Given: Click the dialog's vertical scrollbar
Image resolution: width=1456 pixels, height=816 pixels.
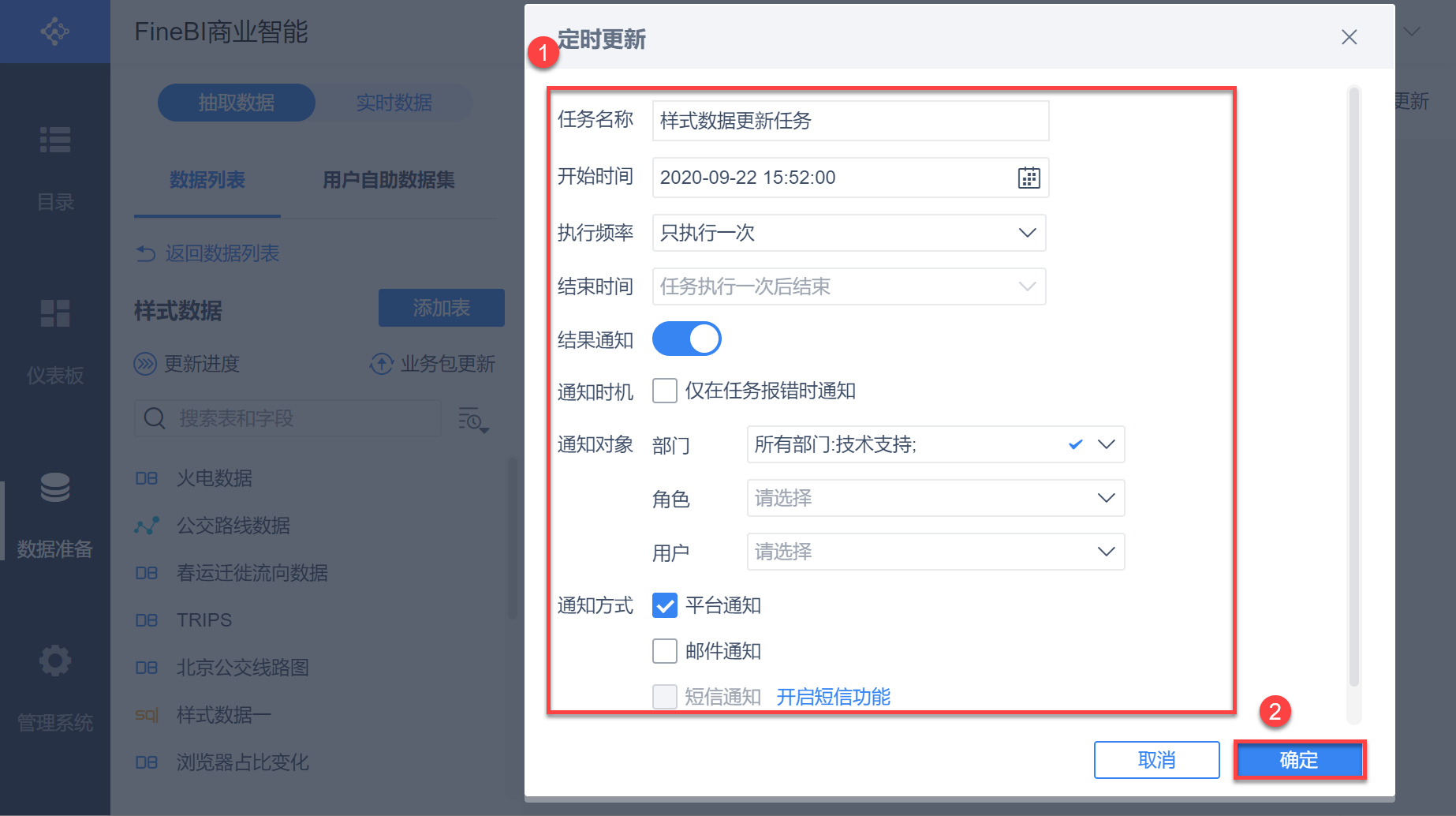Looking at the screenshot, I should (1354, 387).
